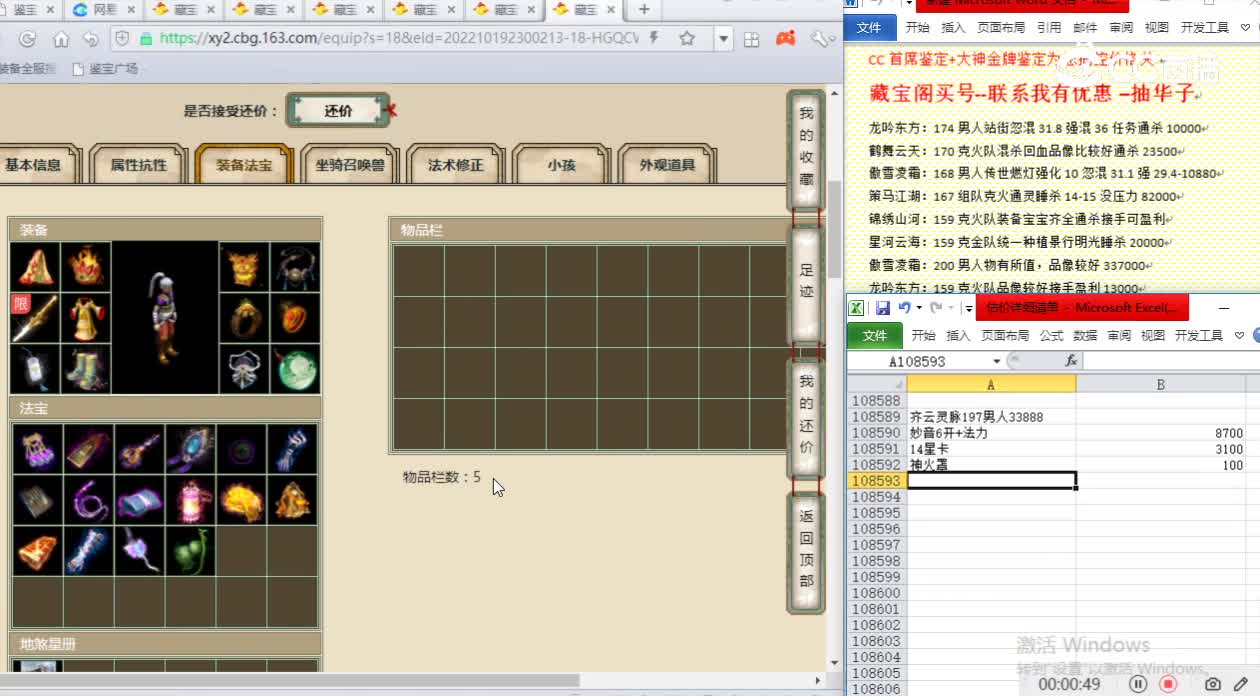
Task: Select the golden mask equipment icon
Action: coord(244,267)
